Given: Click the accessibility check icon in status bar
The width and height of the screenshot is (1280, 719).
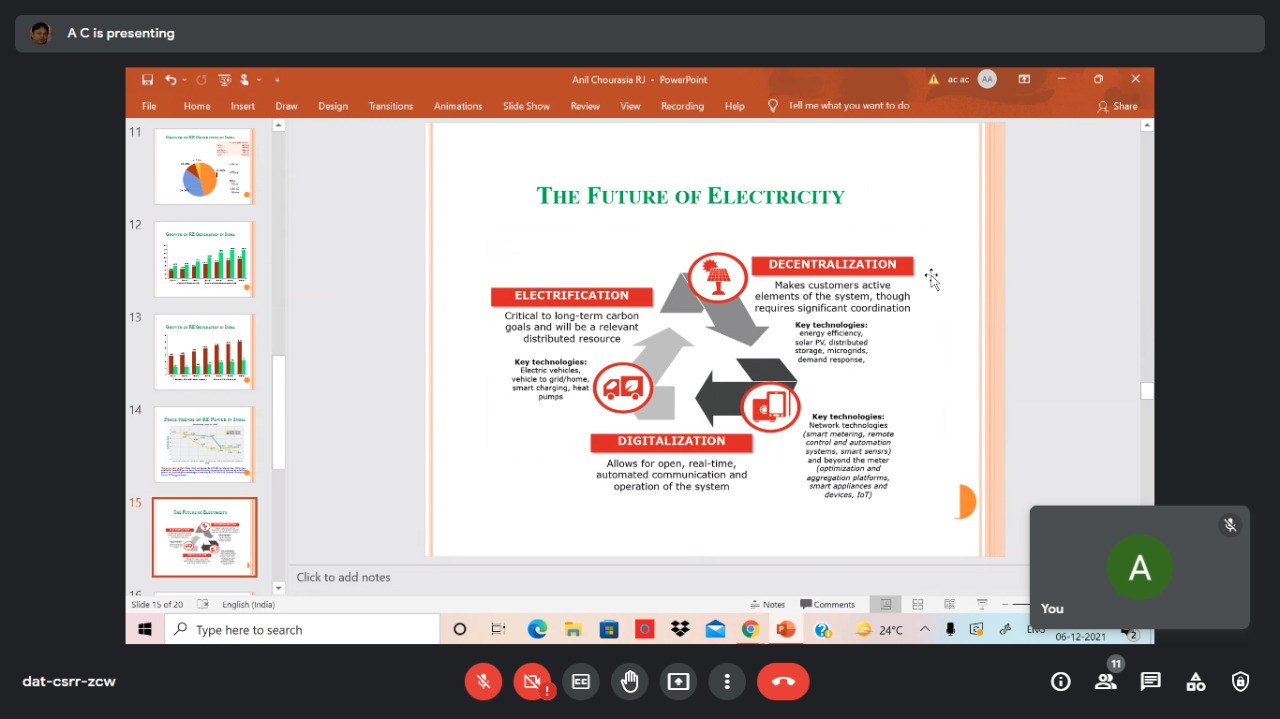Looking at the screenshot, I should [203, 604].
